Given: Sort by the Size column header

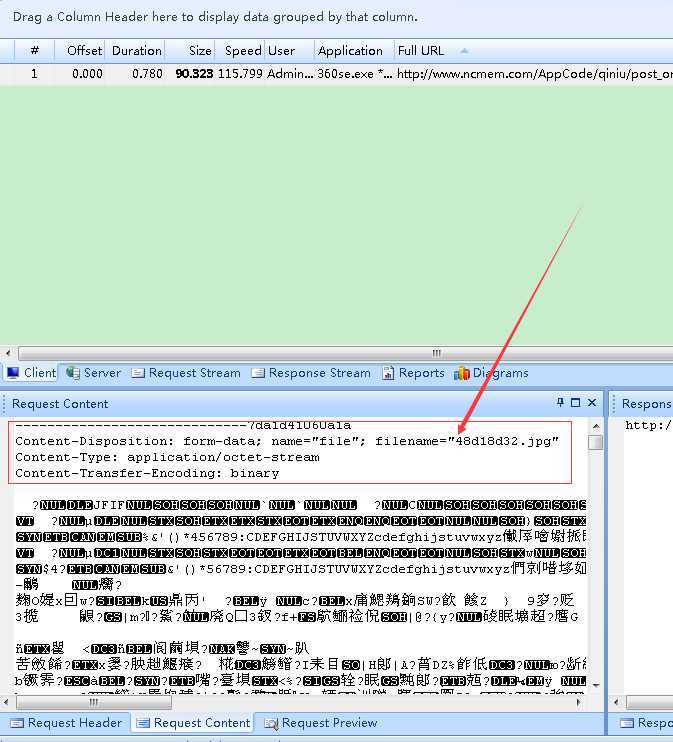Looking at the screenshot, I should (x=190, y=51).
